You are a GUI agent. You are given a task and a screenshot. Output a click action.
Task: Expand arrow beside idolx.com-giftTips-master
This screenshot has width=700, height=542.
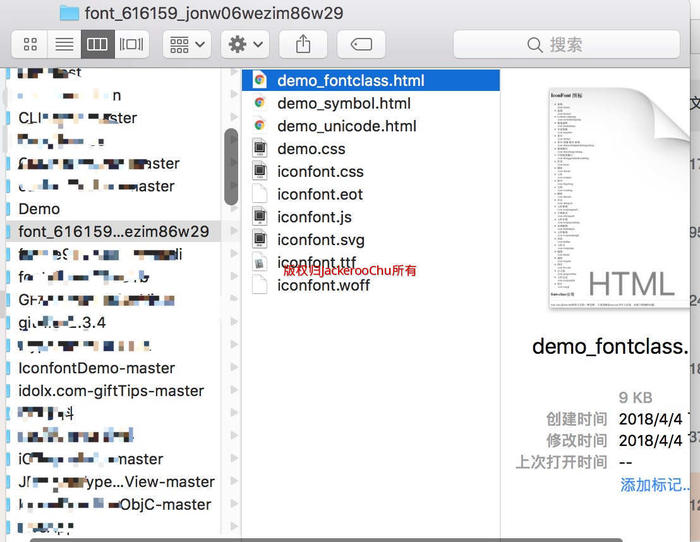pos(233,390)
